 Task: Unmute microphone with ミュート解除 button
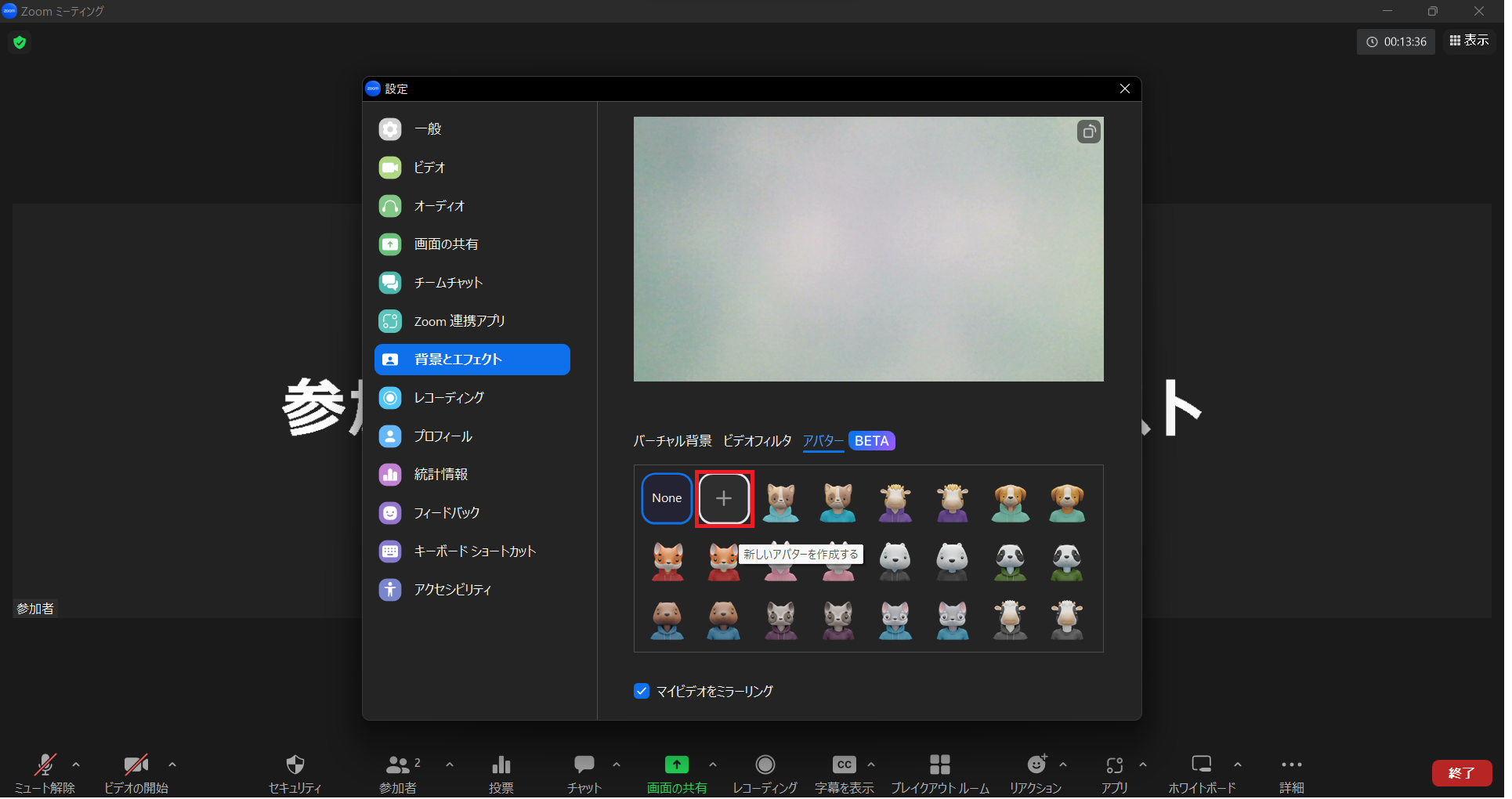pos(45,765)
